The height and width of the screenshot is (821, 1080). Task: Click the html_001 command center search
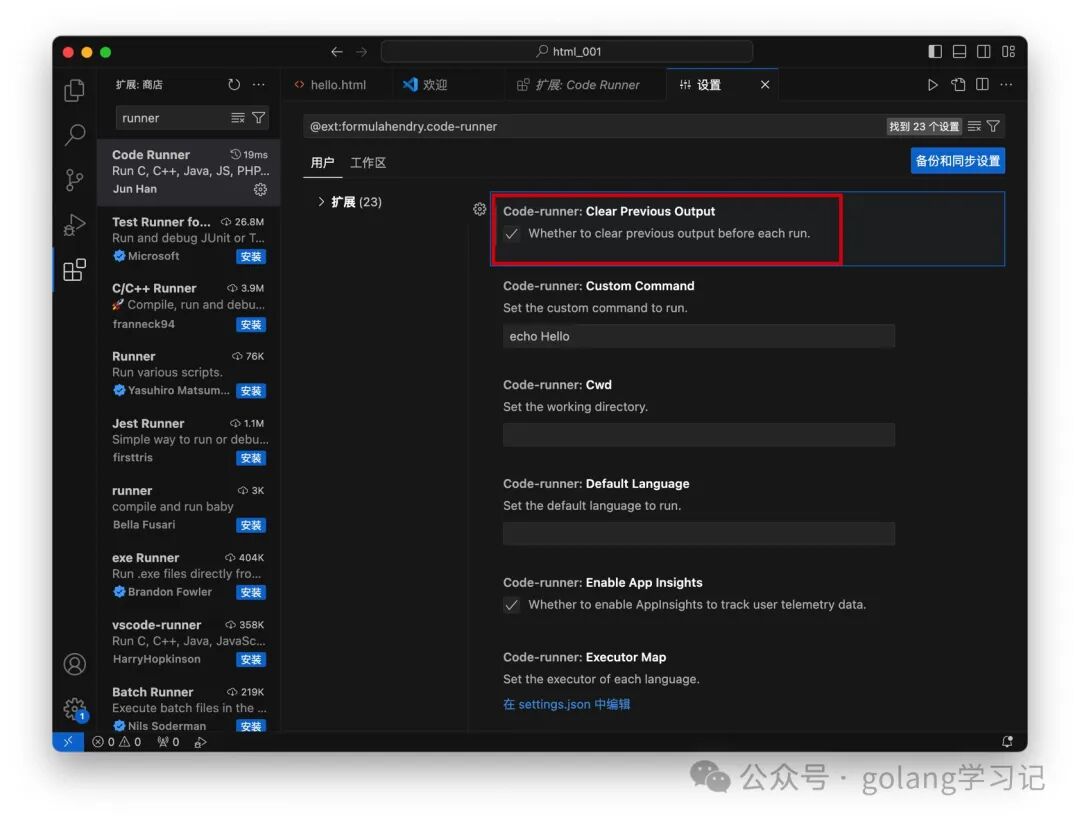pos(567,51)
